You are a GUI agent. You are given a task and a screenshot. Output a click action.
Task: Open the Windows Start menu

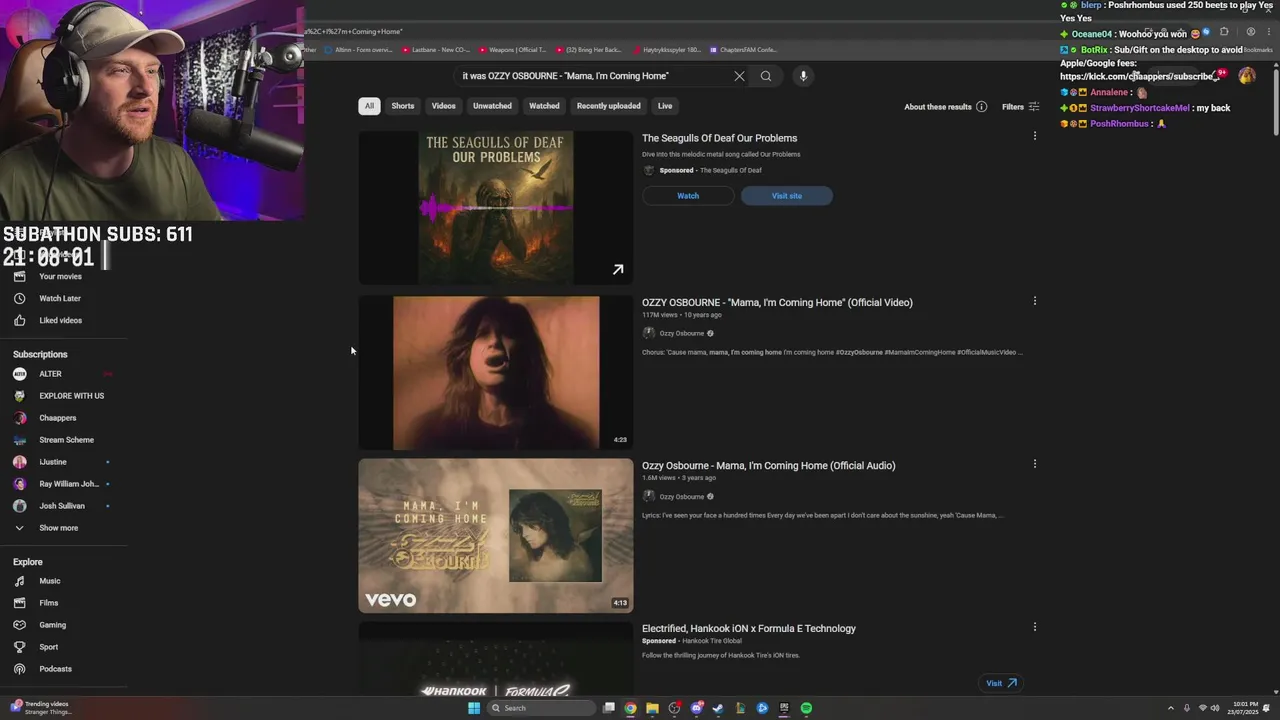(x=474, y=708)
